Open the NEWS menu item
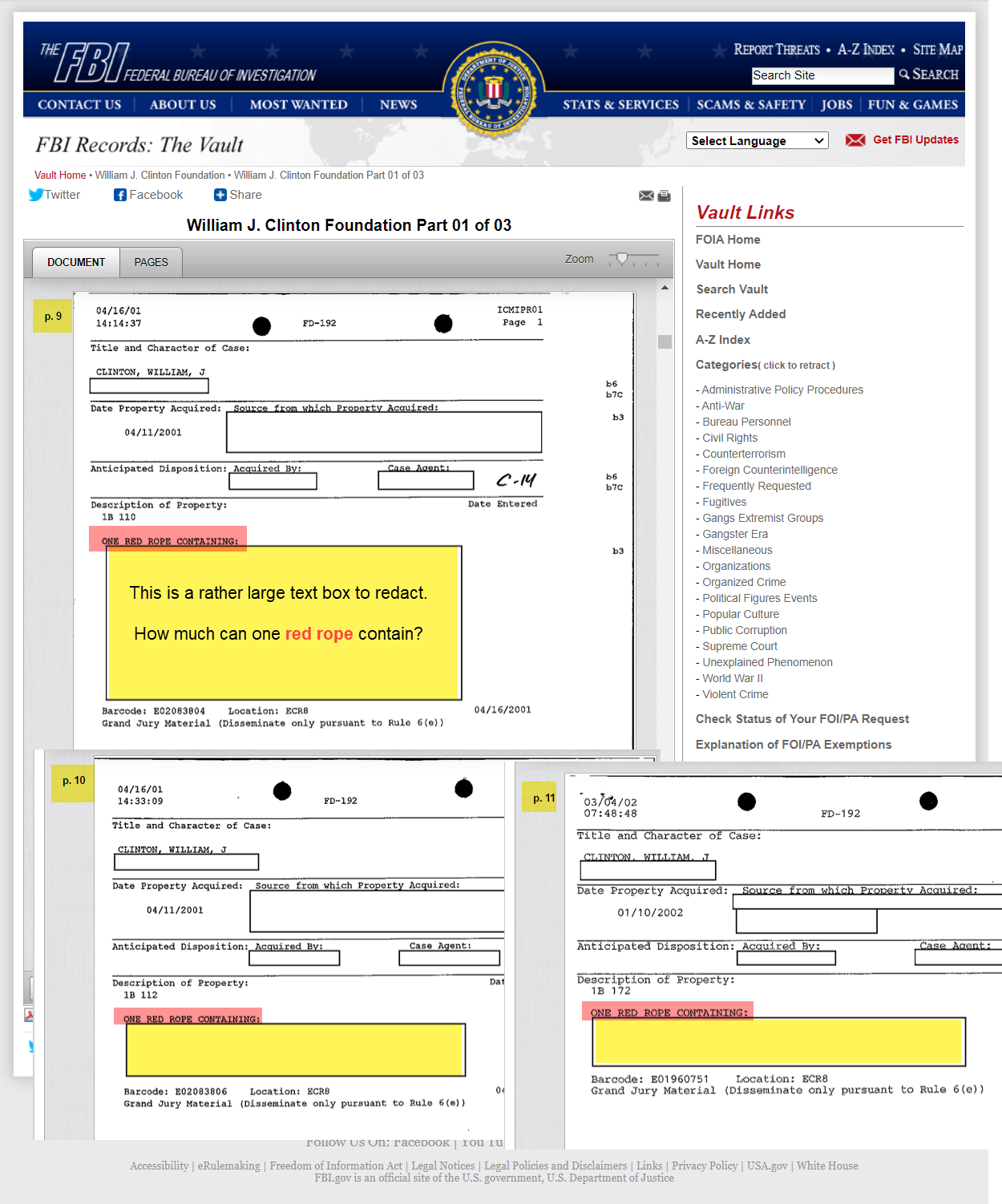This screenshot has height=1204, width=1002. 398,104
